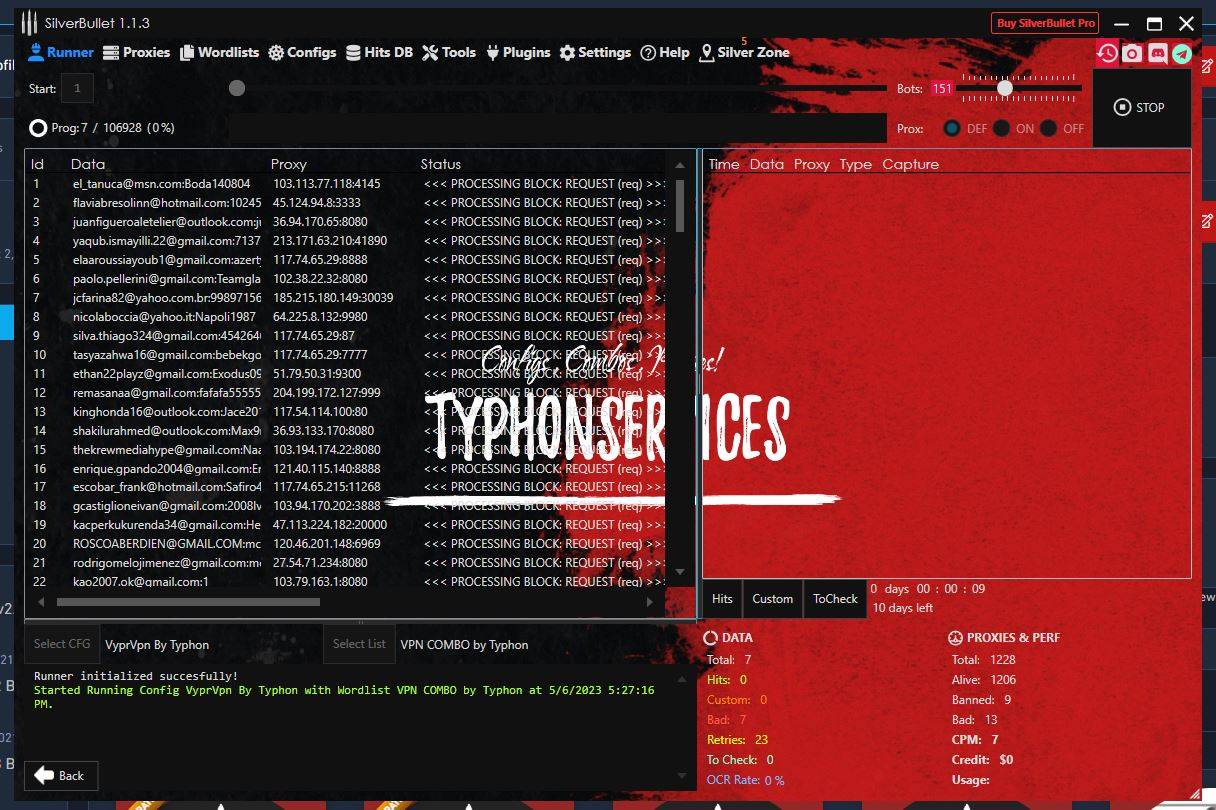
Task: Click proxy 213.171.63.210:41890
Action: (330, 241)
